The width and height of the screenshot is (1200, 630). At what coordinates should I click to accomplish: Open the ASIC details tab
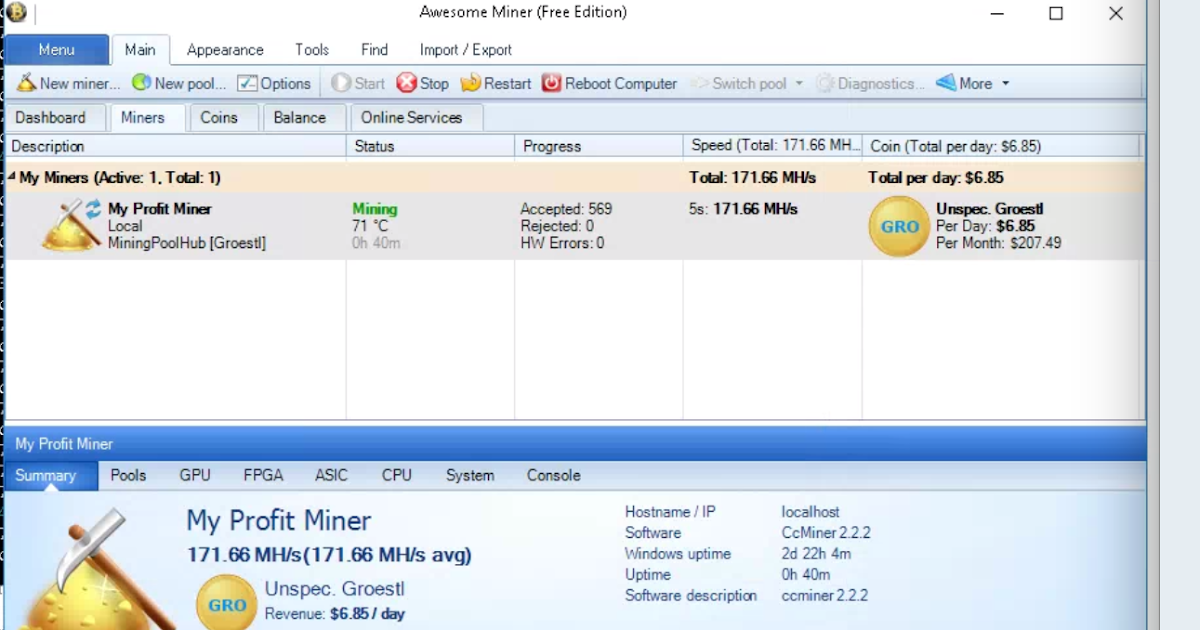pos(331,476)
